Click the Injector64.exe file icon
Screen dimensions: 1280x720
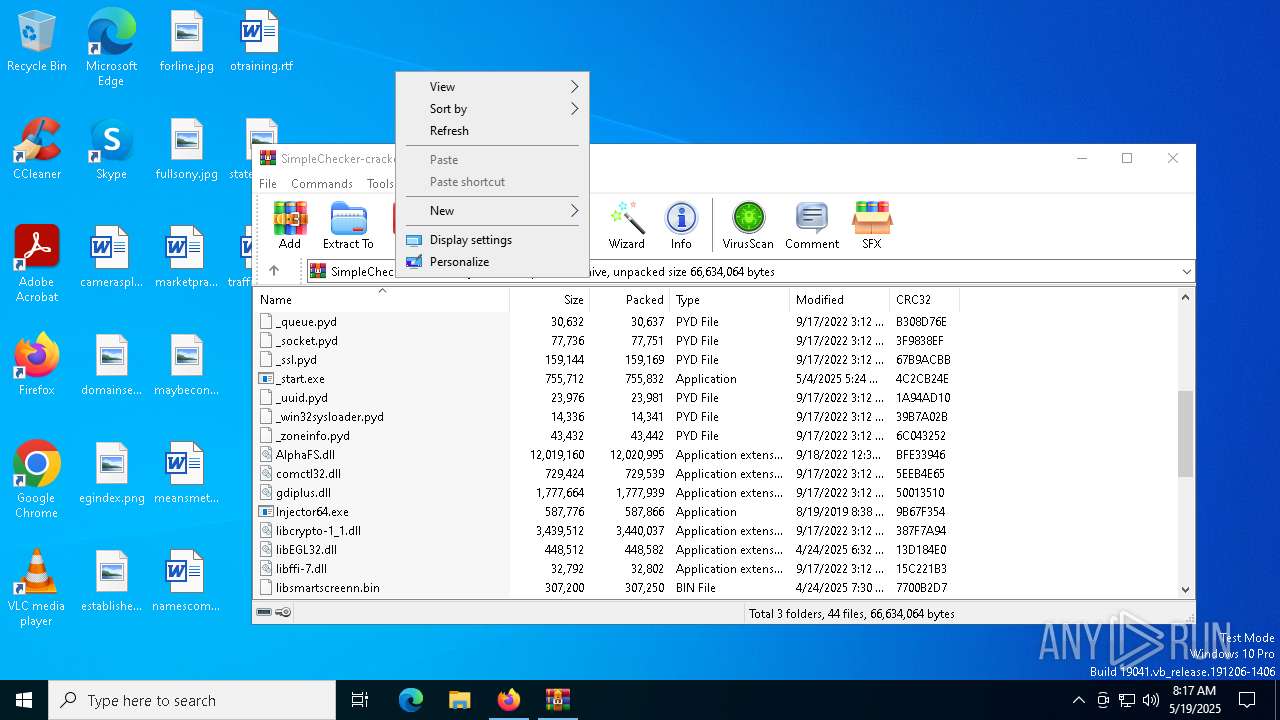click(266, 512)
